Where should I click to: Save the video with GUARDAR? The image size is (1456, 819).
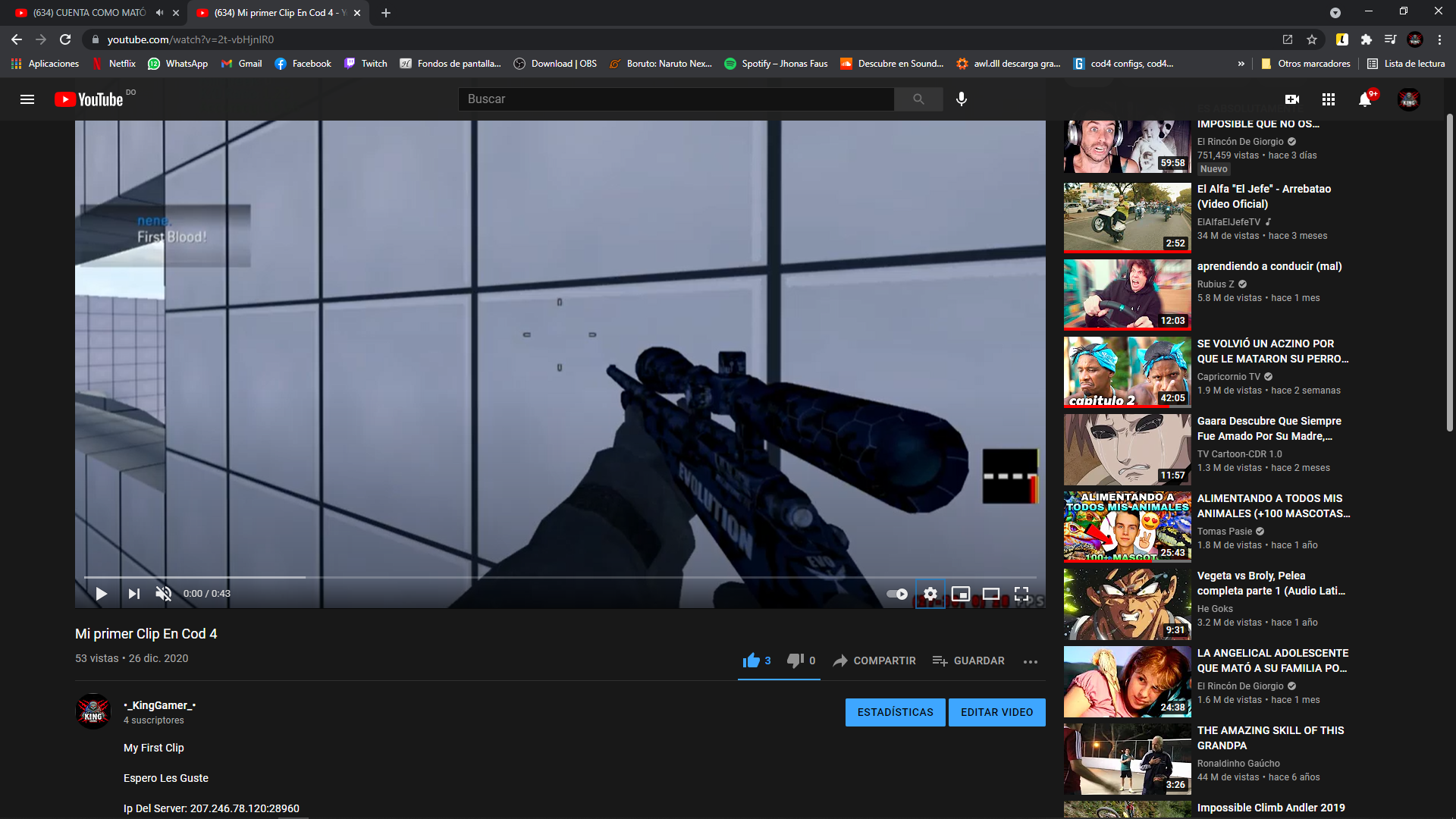968,661
